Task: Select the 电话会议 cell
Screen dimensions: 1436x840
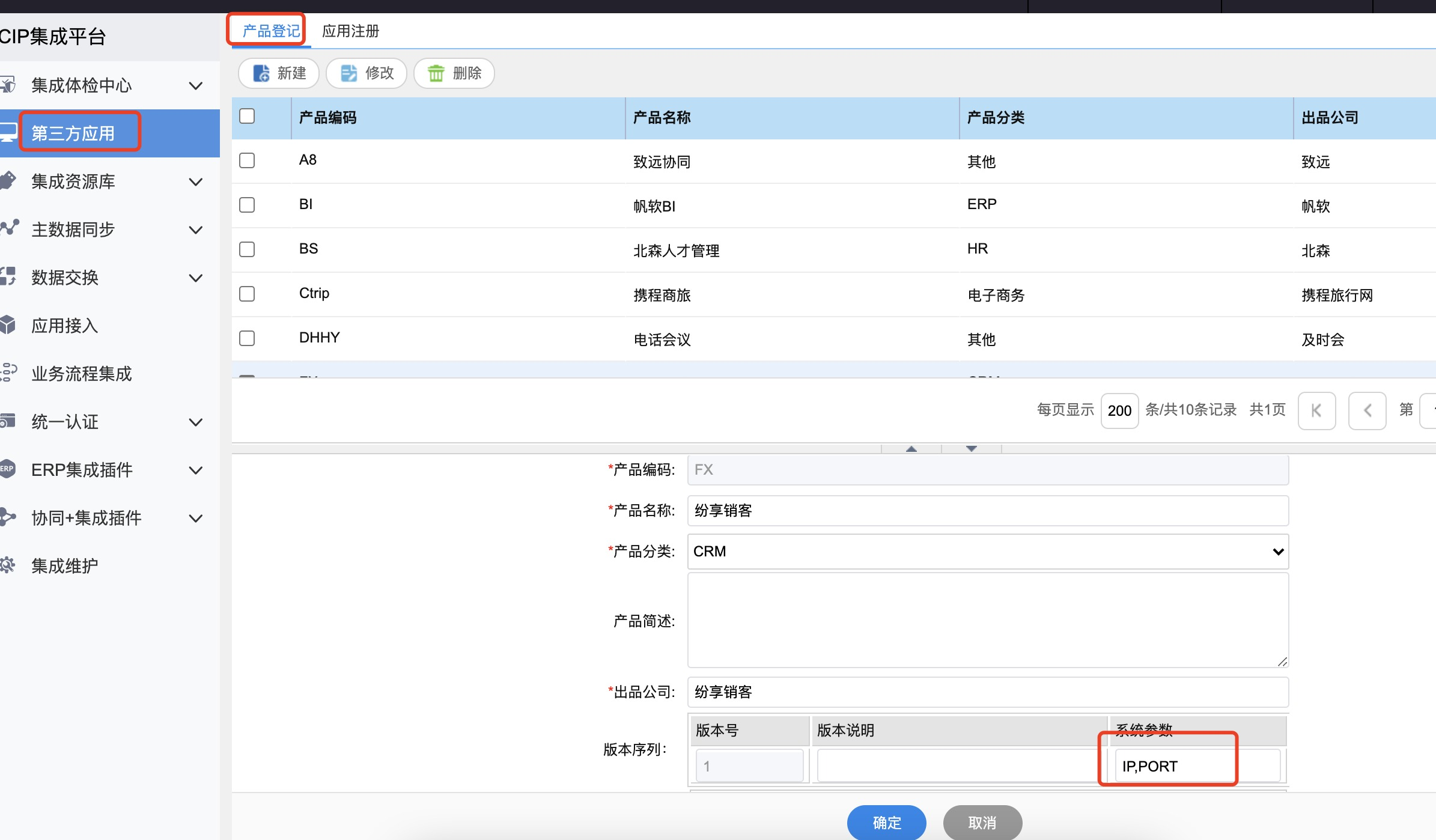Action: (662, 340)
